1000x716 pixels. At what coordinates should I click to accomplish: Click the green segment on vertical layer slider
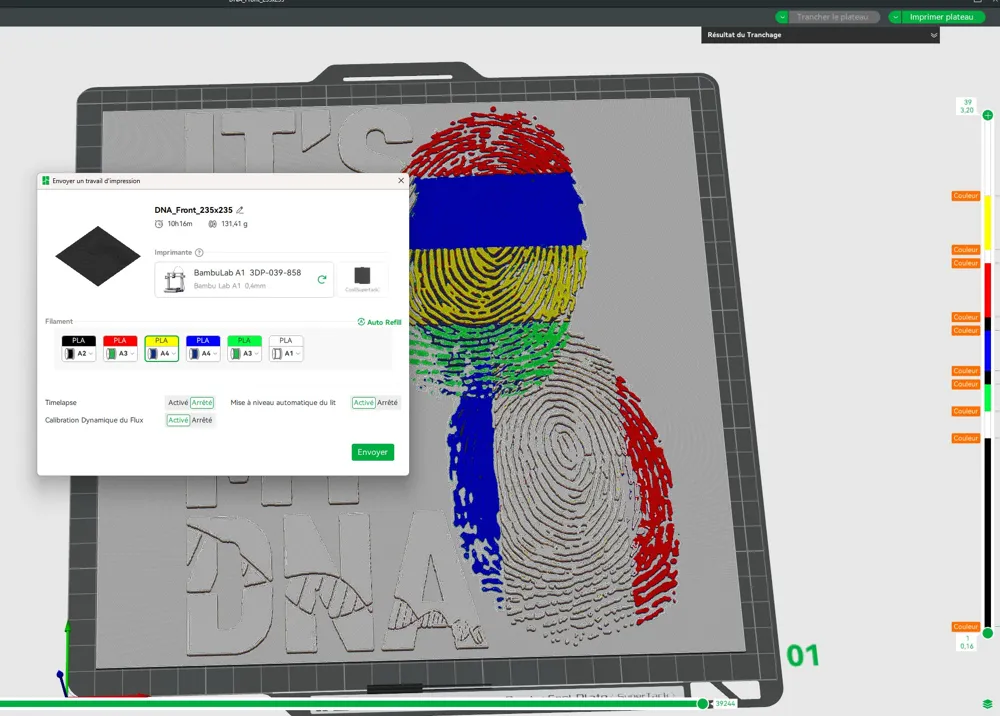pos(988,397)
